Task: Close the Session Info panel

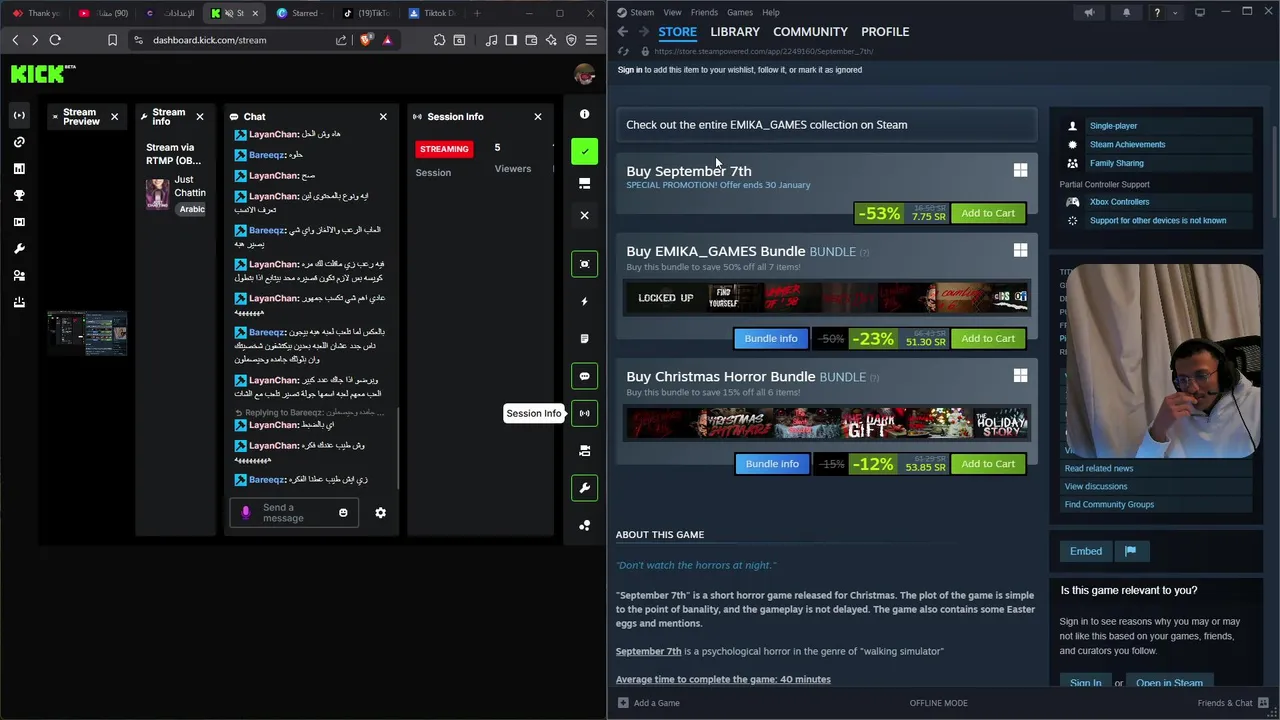Action: [538, 117]
